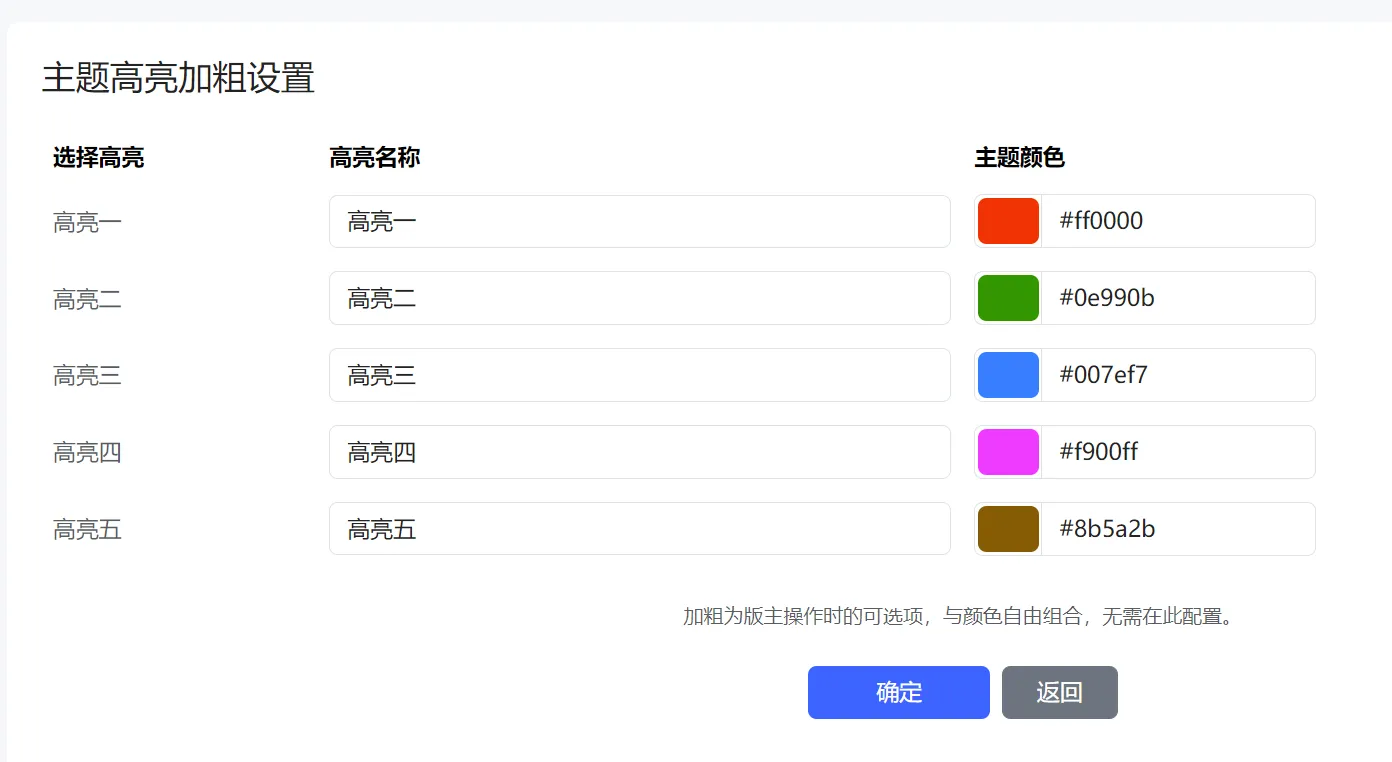Click the 选择高亮 column header
1392x762 pixels.
point(99,157)
